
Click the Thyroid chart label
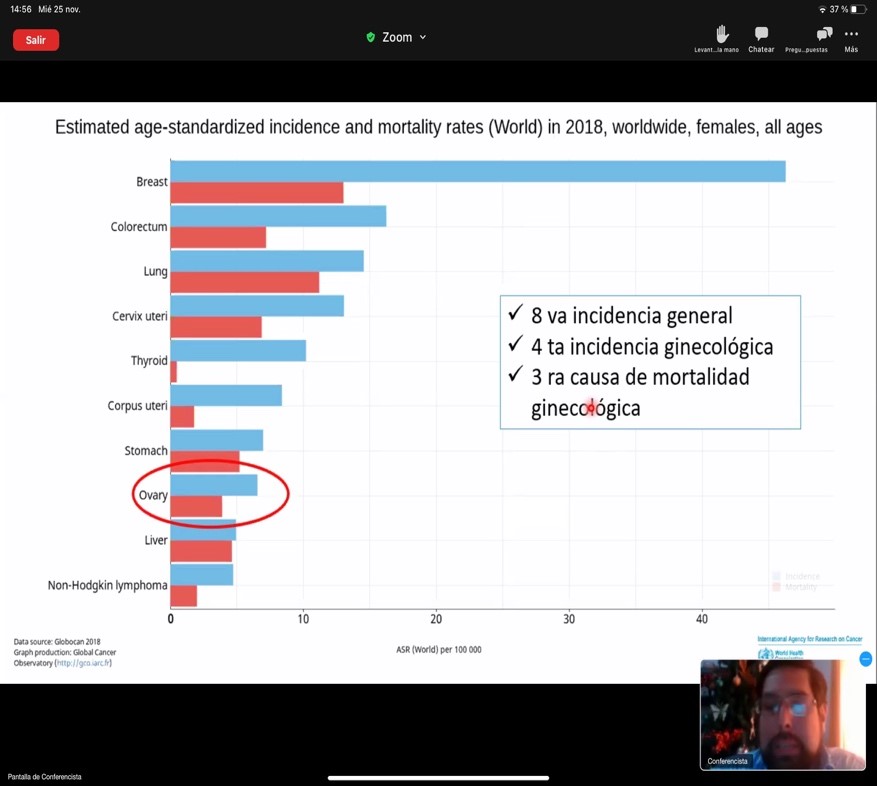pyautogui.click(x=149, y=361)
